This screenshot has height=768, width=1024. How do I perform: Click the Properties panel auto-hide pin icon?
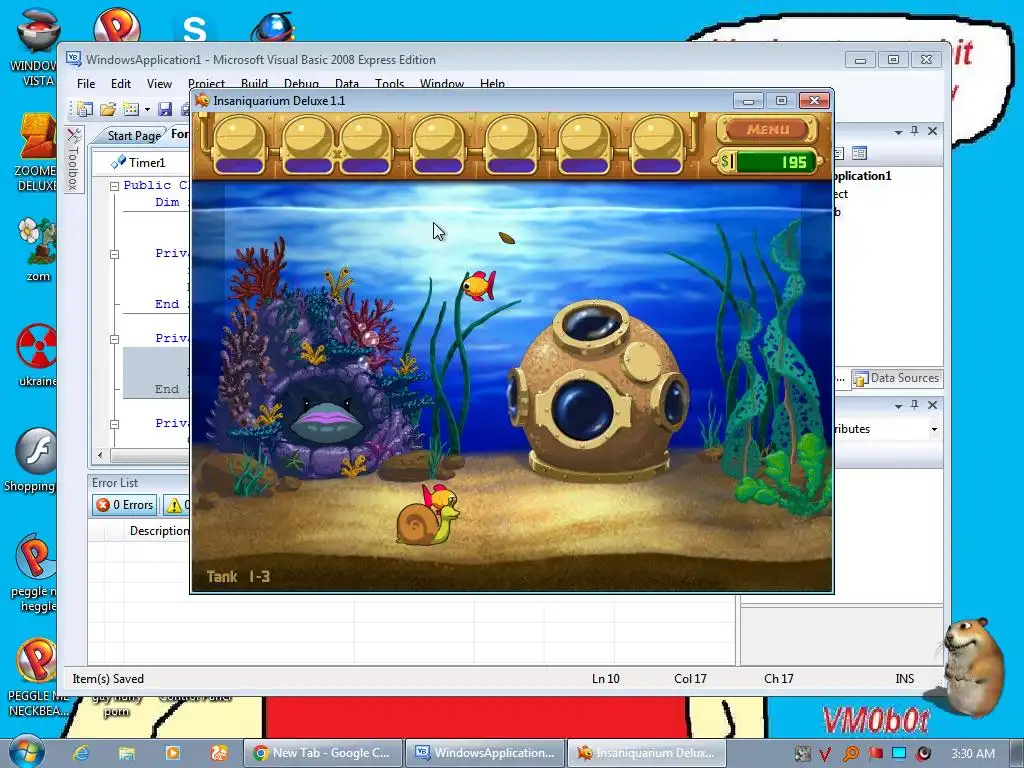[x=915, y=406]
